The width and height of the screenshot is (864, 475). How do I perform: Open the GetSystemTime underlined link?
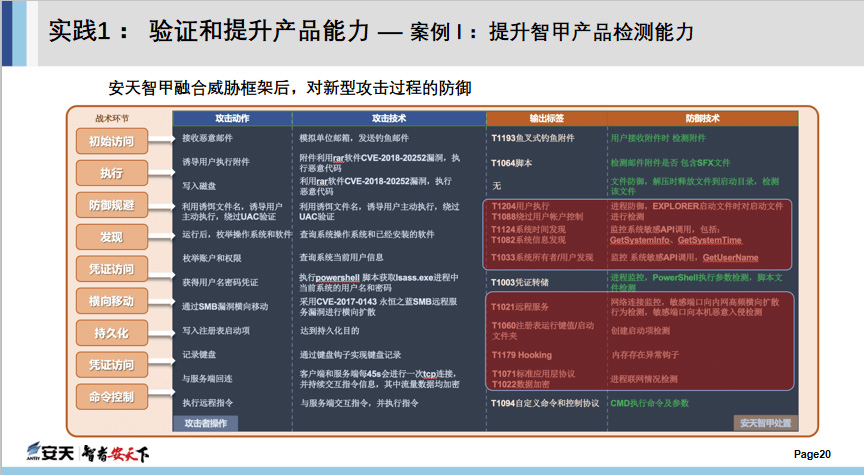[x=710, y=240]
